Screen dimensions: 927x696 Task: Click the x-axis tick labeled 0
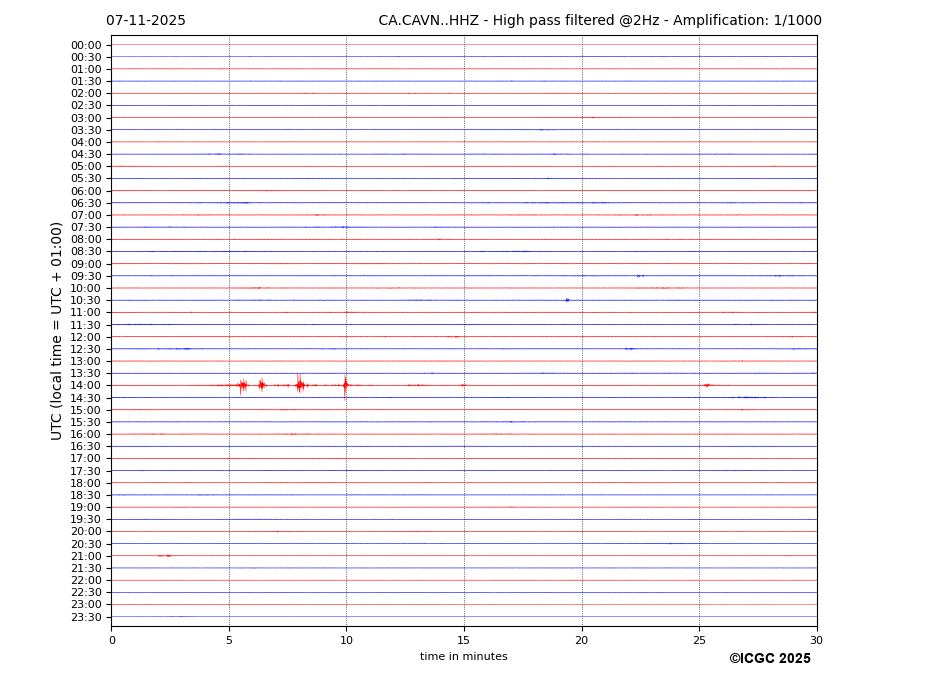click(112, 641)
